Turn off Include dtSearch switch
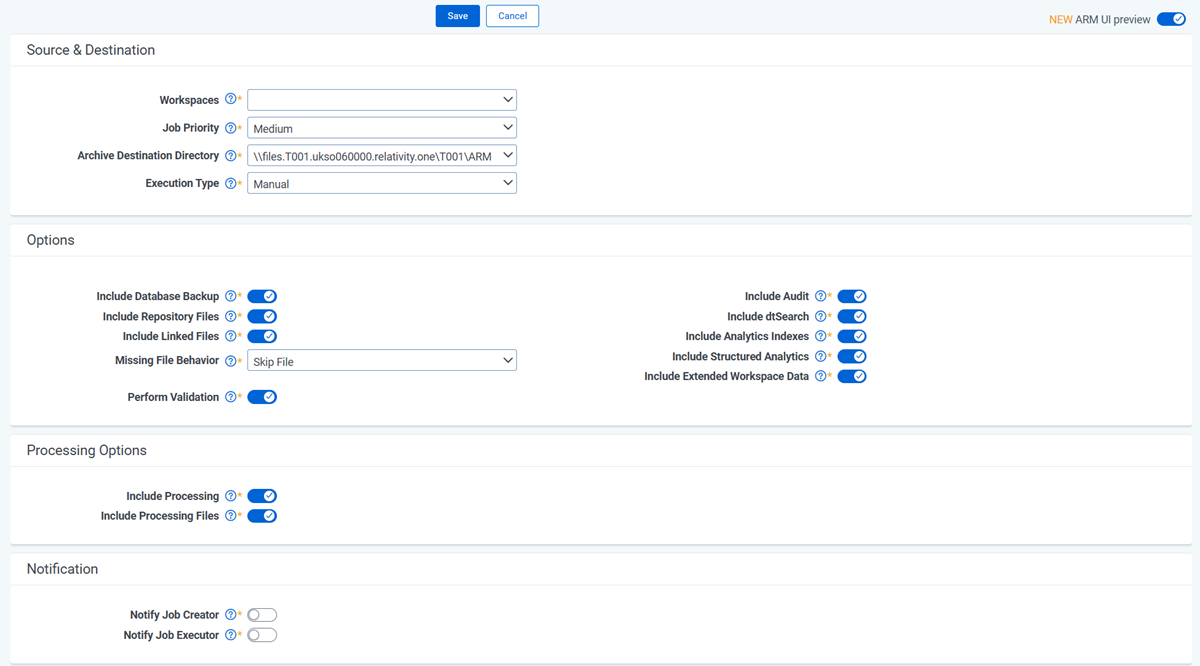Screen dimensions: 1200x666 click(x=852, y=317)
